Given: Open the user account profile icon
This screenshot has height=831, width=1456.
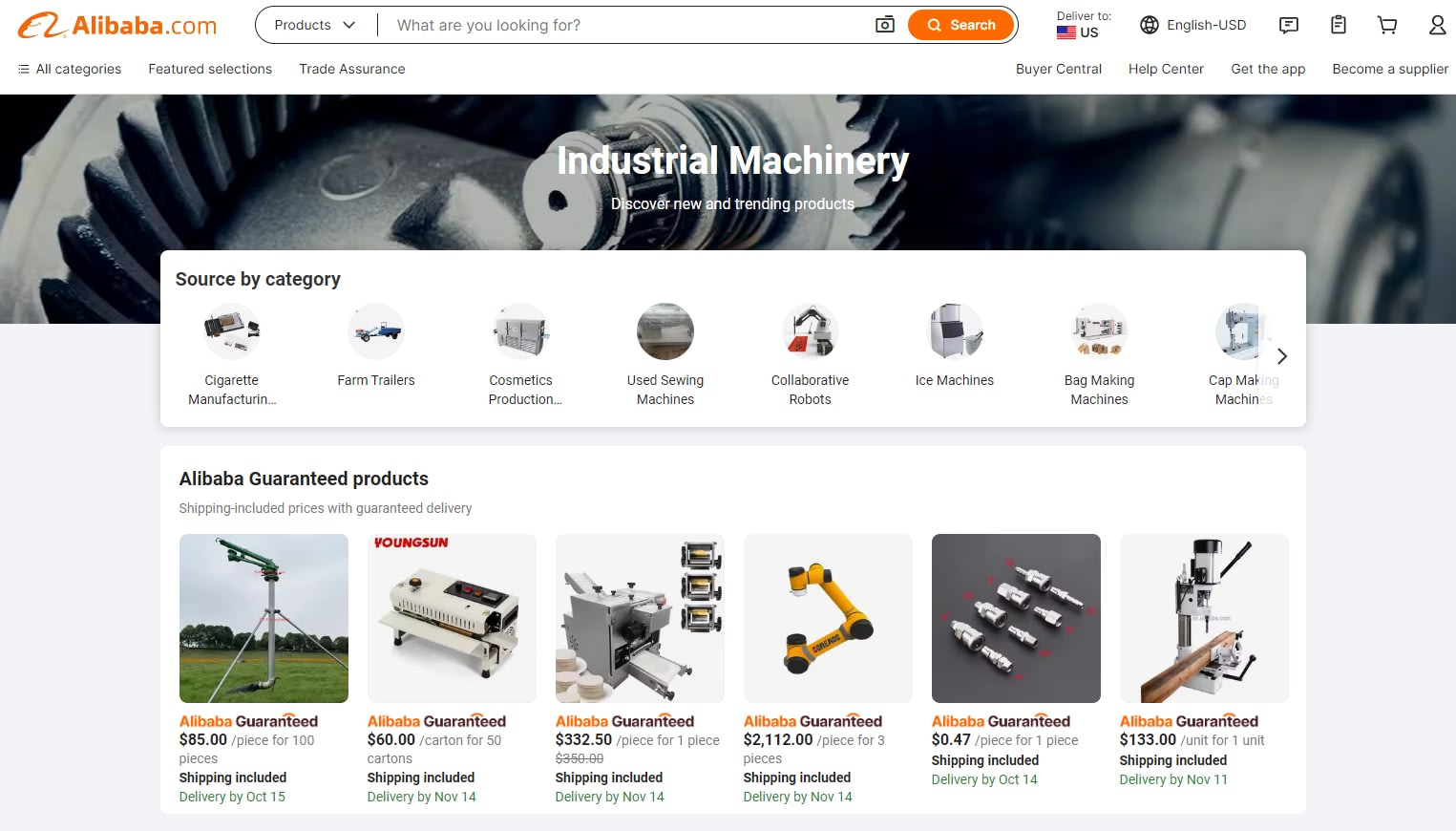Looking at the screenshot, I should pos(1437,25).
